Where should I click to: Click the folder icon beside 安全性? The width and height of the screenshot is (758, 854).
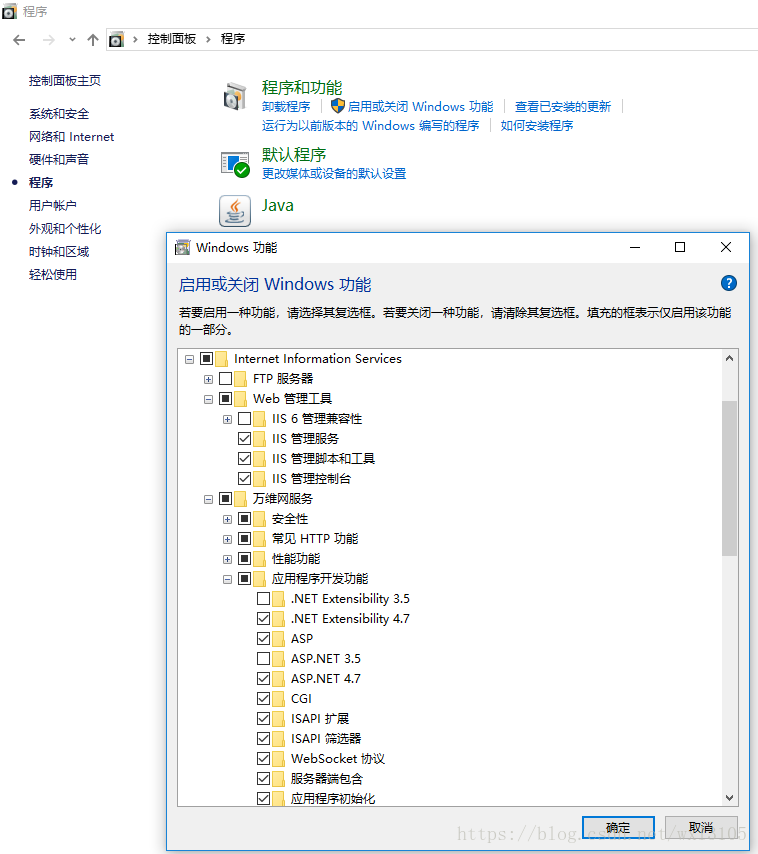coord(259,519)
